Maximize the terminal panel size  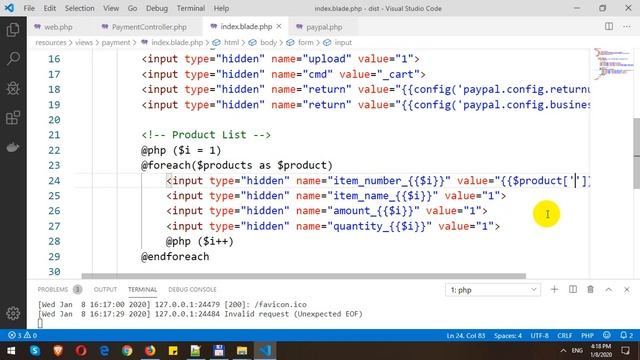point(609,289)
